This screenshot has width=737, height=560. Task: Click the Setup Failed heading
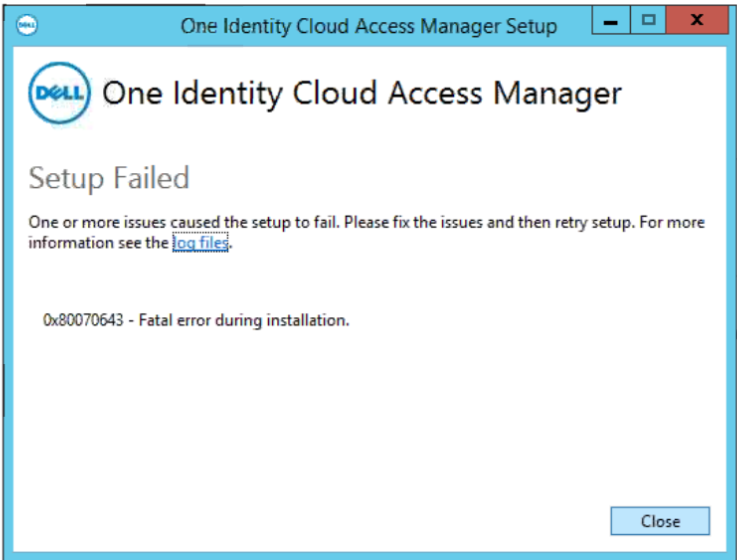pyautogui.click(x=109, y=178)
